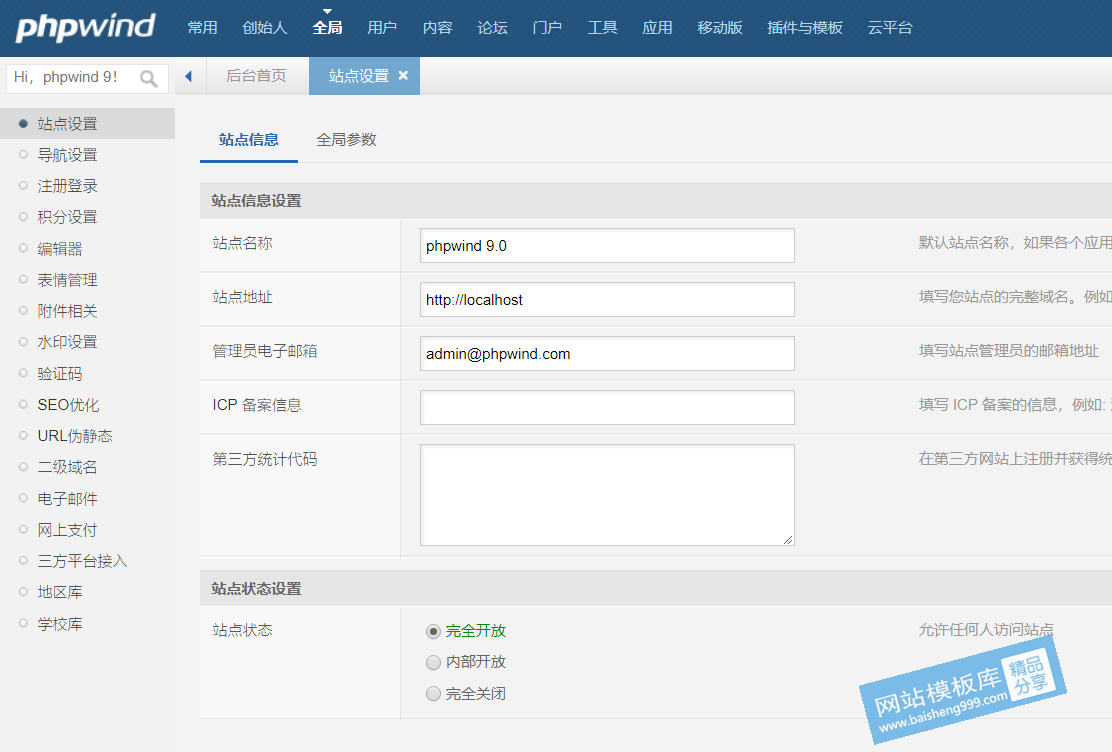Screen dimensions: 1112x752
Task: Open 地区库 in the sidebar
Action: 60,592
